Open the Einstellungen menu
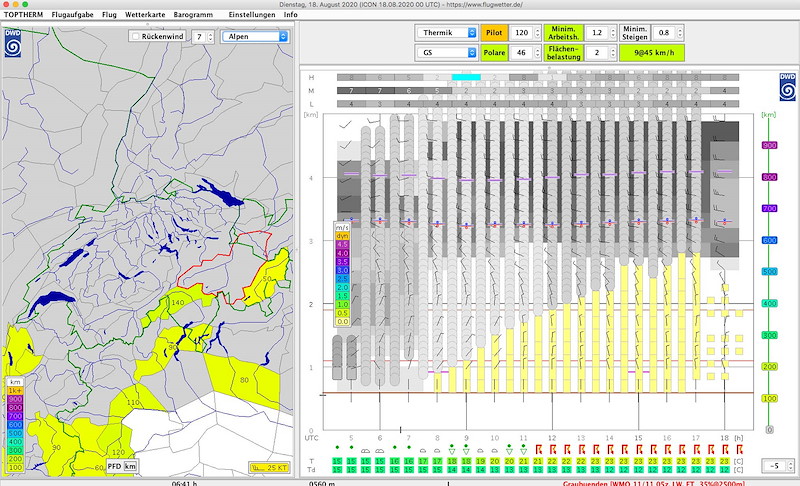 pyautogui.click(x=252, y=15)
